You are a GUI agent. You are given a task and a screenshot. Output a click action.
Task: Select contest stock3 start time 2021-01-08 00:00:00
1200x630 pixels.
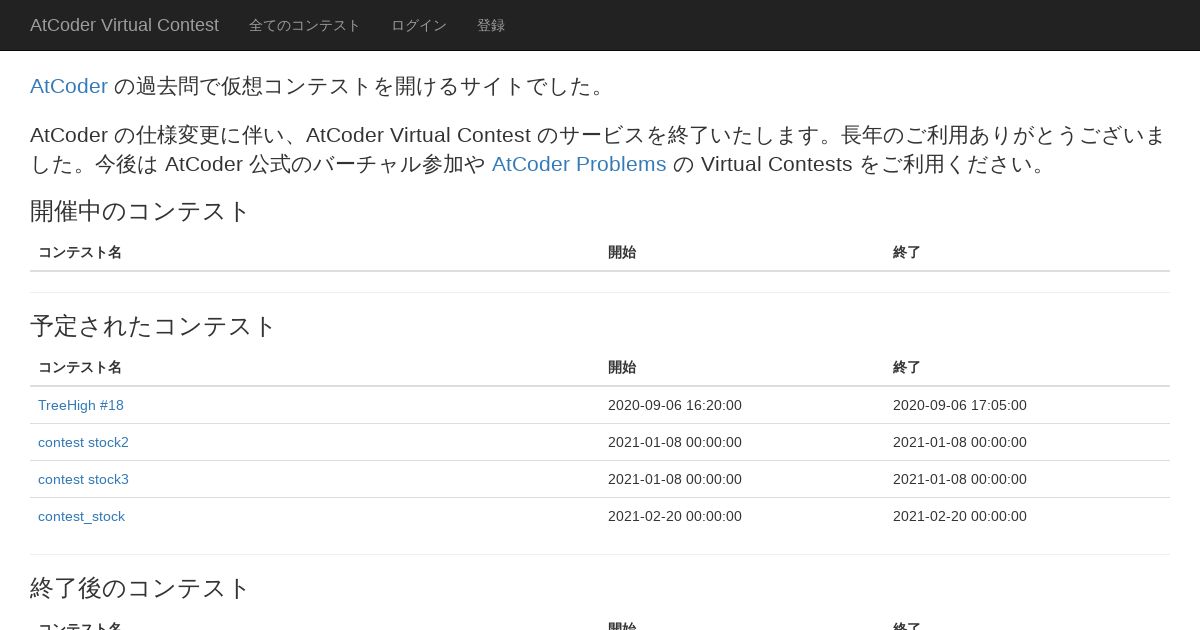675,479
